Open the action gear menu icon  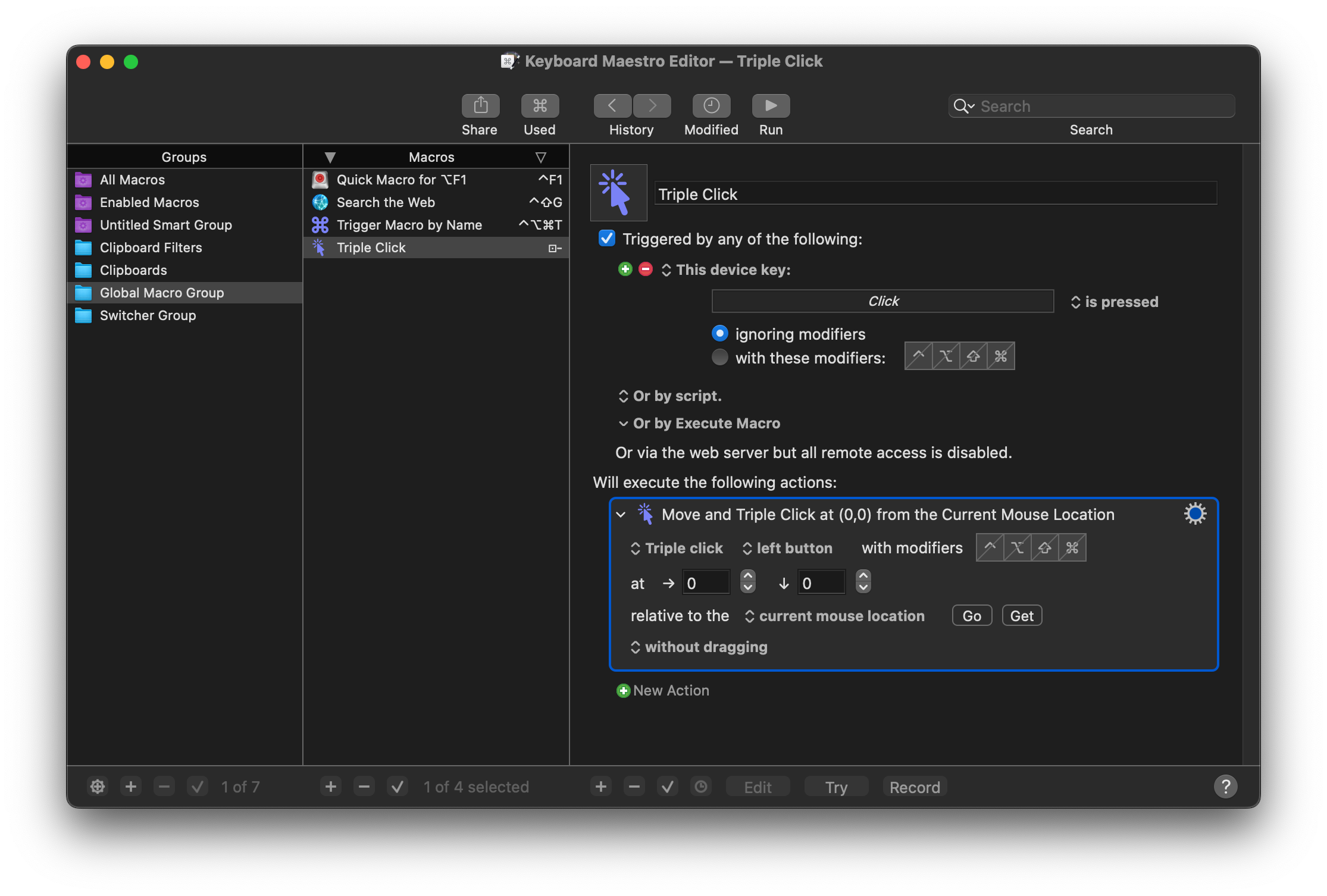(x=1195, y=513)
